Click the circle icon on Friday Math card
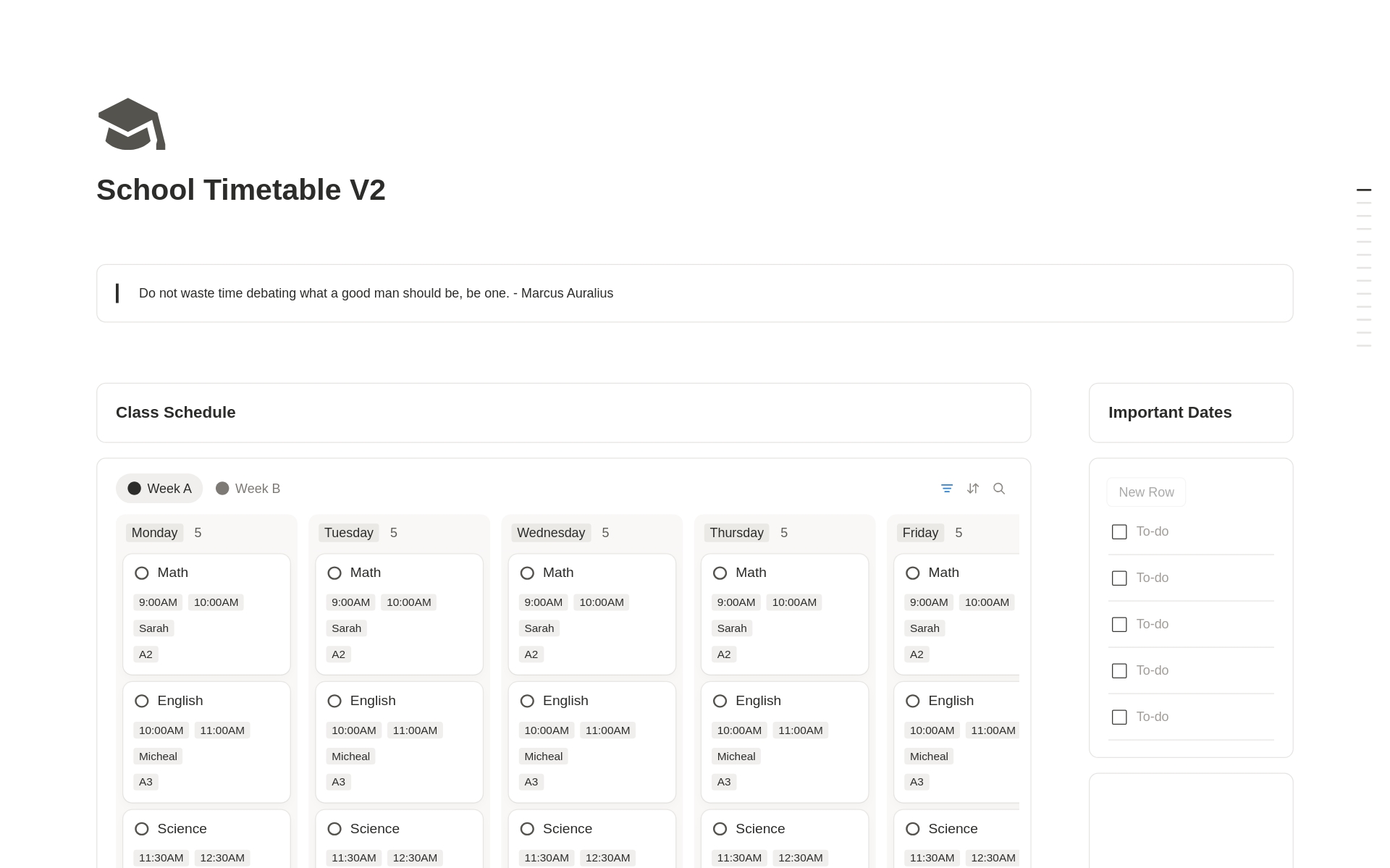 (913, 573)
